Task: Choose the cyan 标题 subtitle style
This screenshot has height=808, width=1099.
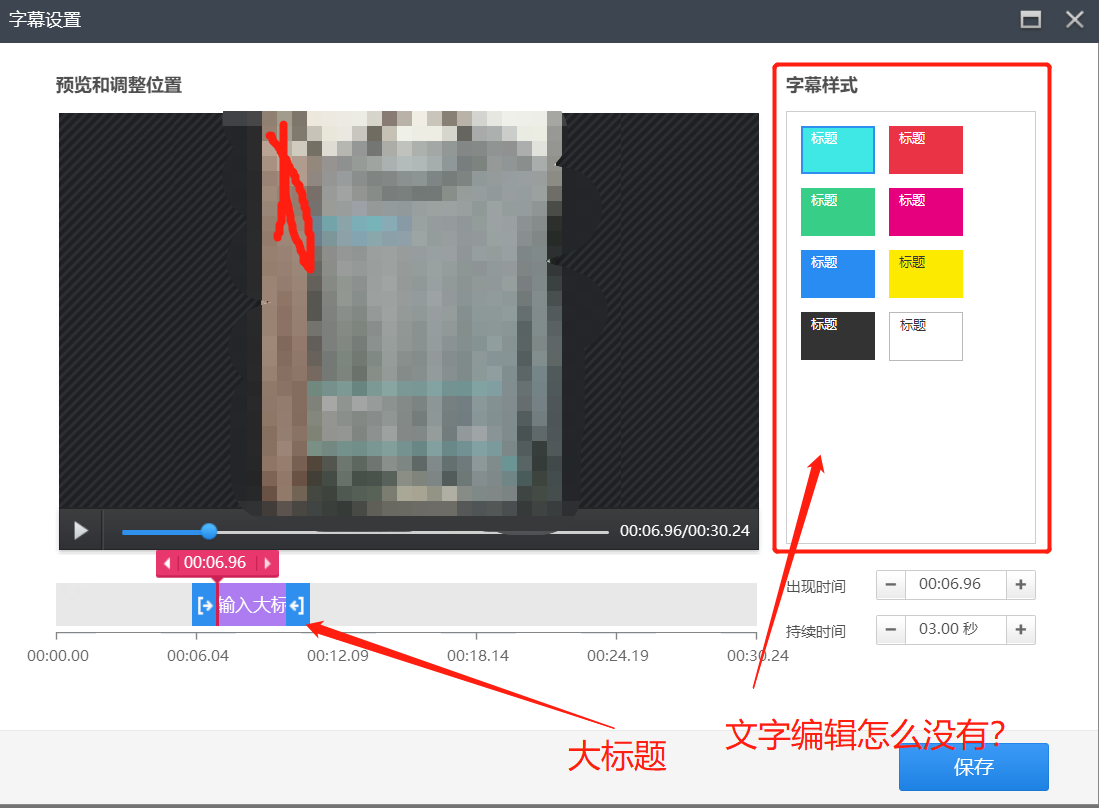Action: [838, 150]
